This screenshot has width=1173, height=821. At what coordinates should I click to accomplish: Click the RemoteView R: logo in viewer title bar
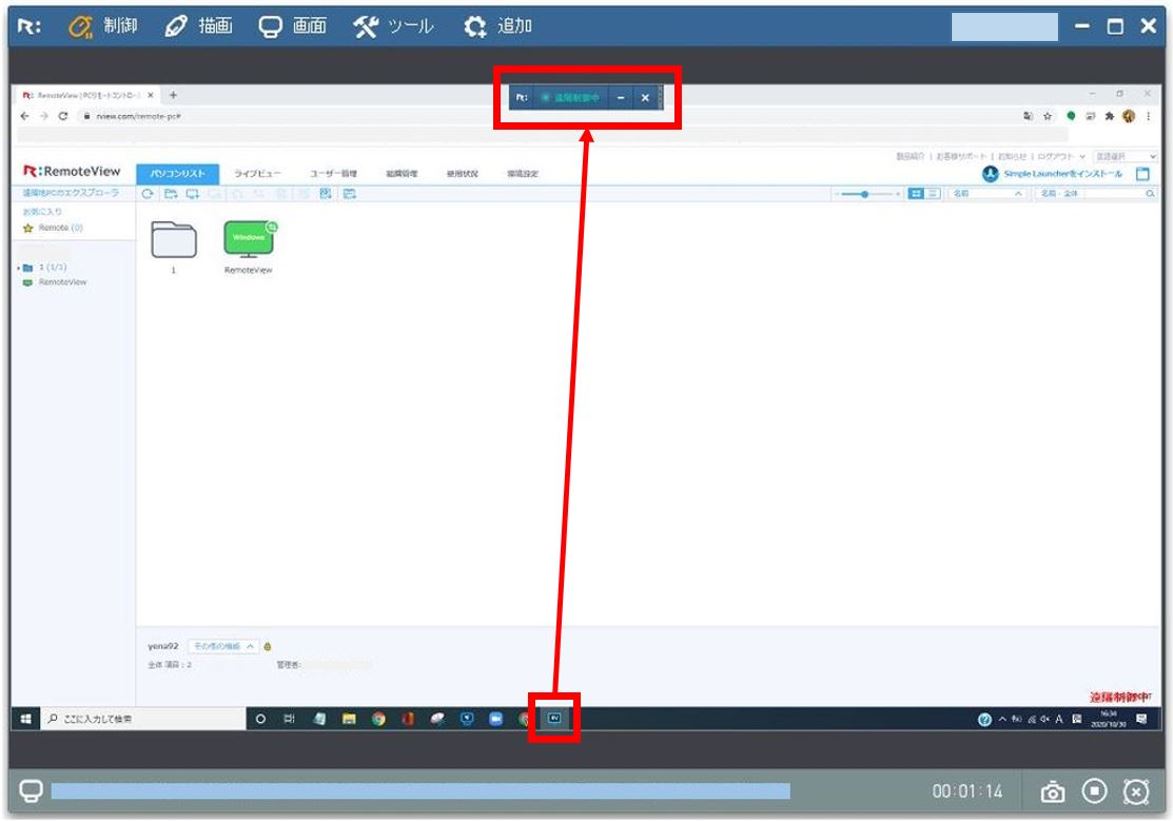point(29,26)
